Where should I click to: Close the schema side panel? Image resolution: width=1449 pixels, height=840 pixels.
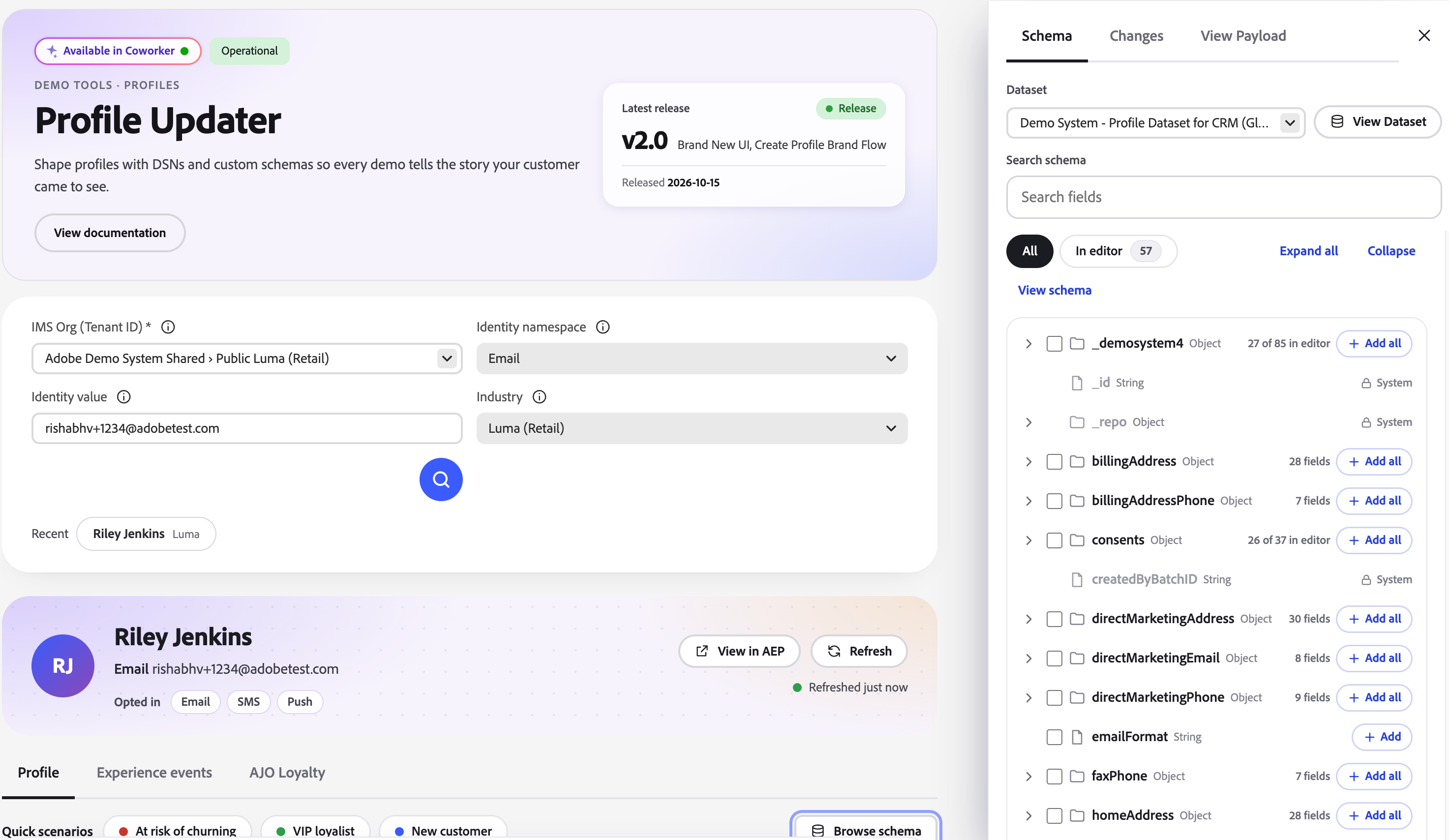1424,35
